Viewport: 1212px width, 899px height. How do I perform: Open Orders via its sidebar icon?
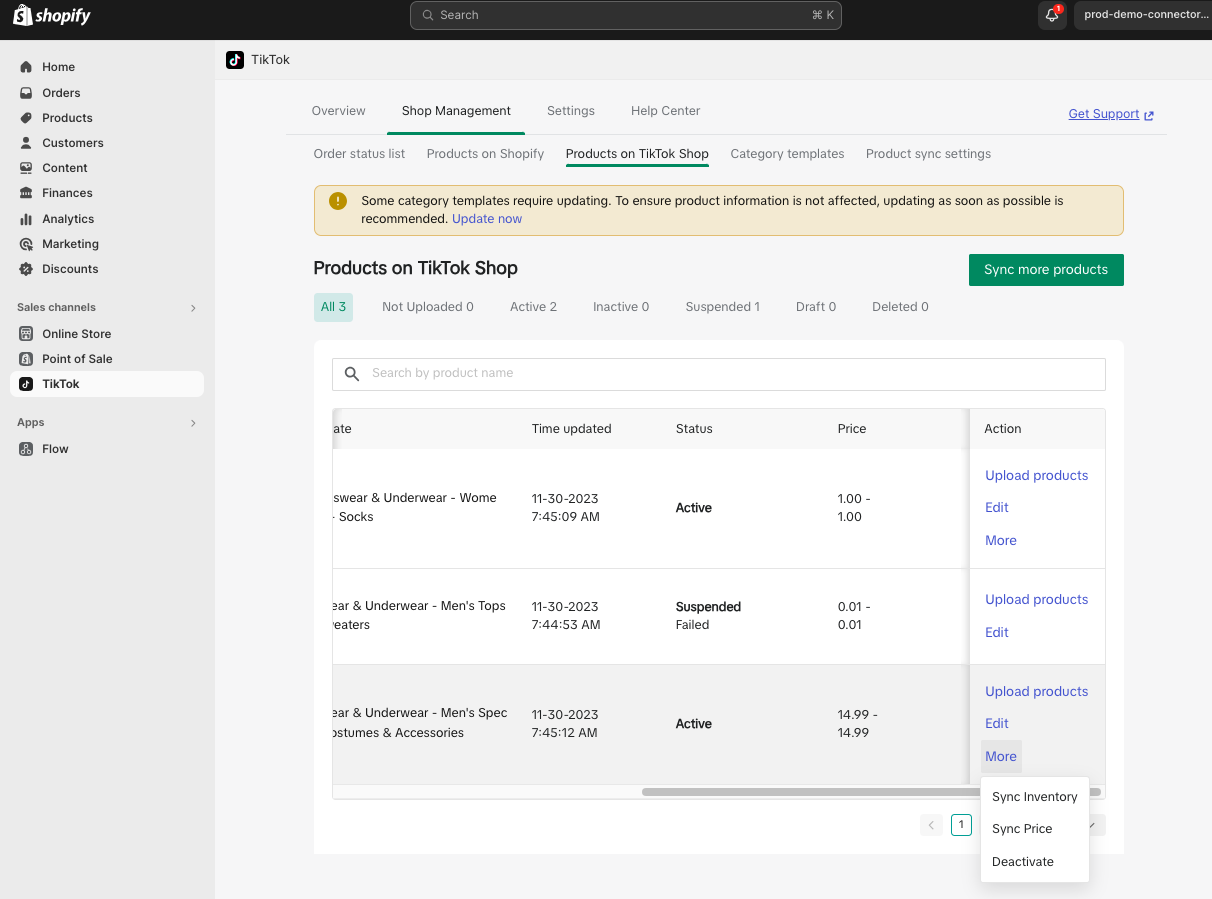(26, 93)
